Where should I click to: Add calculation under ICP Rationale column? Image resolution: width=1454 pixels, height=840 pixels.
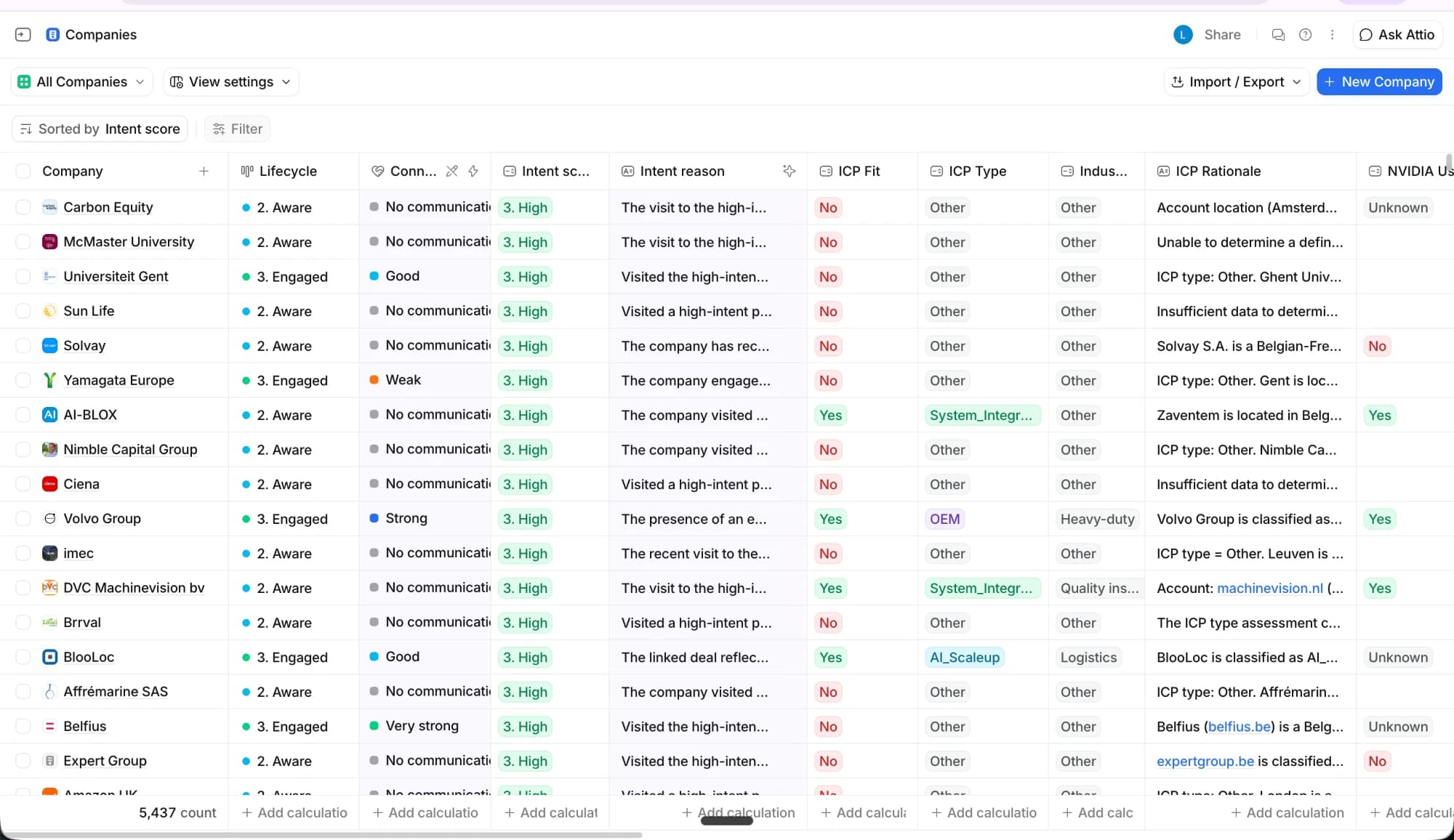click(x=1287, y=812)
